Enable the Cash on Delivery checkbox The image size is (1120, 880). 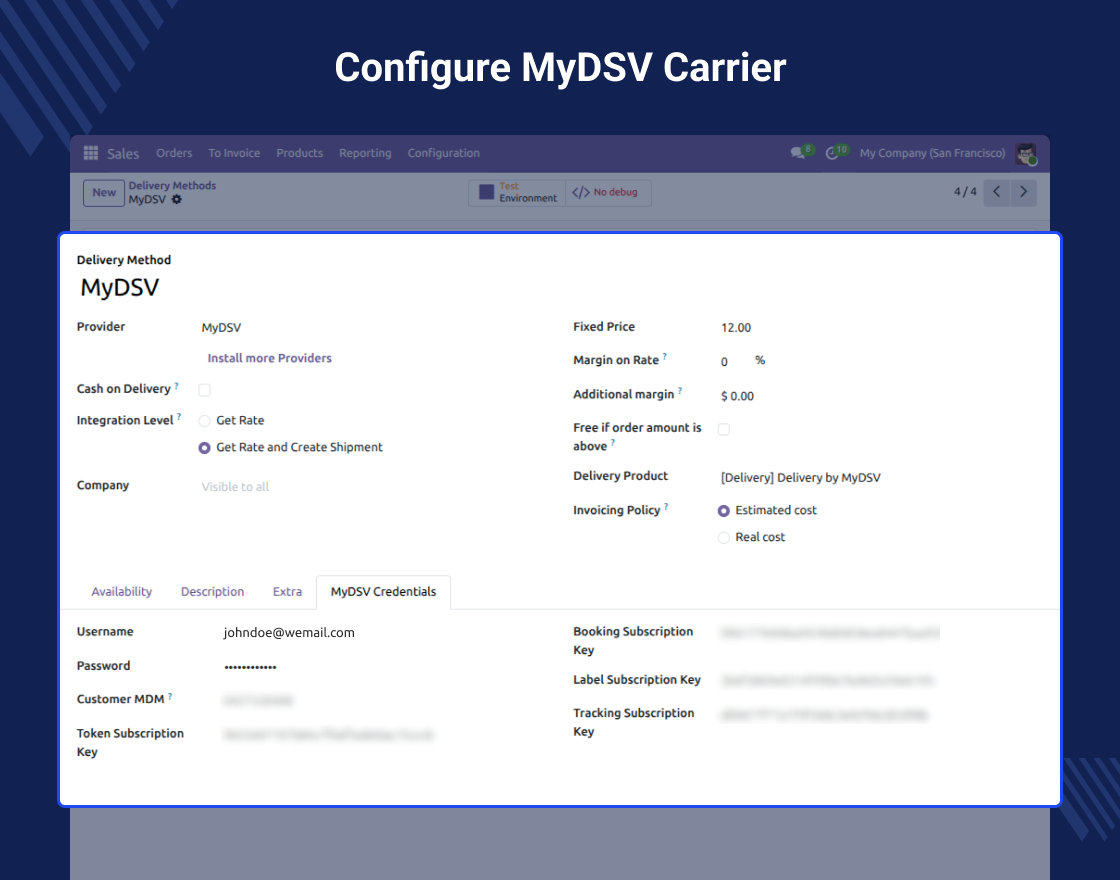[204, 390]
